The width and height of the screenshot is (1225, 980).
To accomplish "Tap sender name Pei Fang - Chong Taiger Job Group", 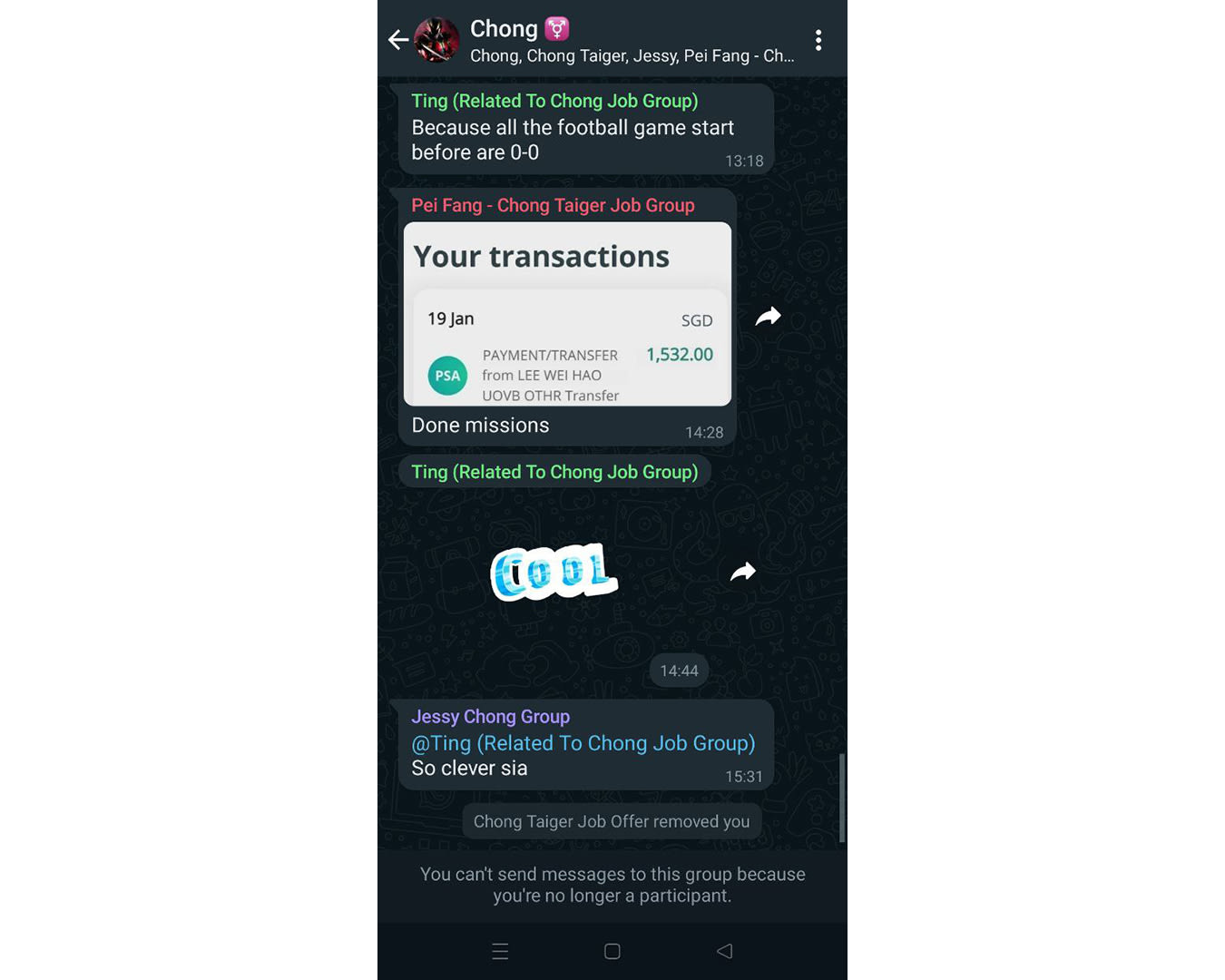I will click(x=553, y=205).
